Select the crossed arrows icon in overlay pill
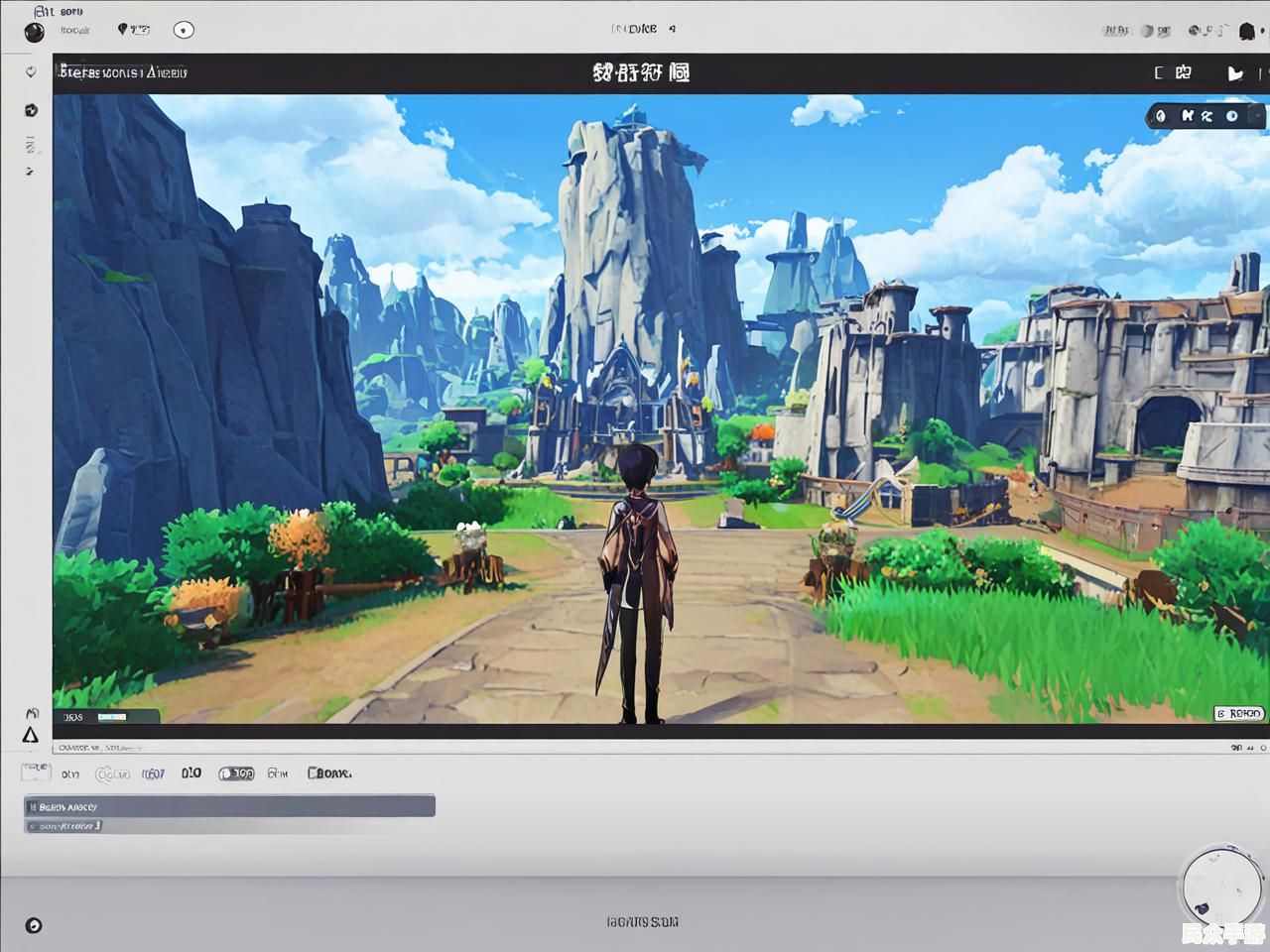The height and width of the screenshot is (952, 1270). click(x=1206, y=116)
